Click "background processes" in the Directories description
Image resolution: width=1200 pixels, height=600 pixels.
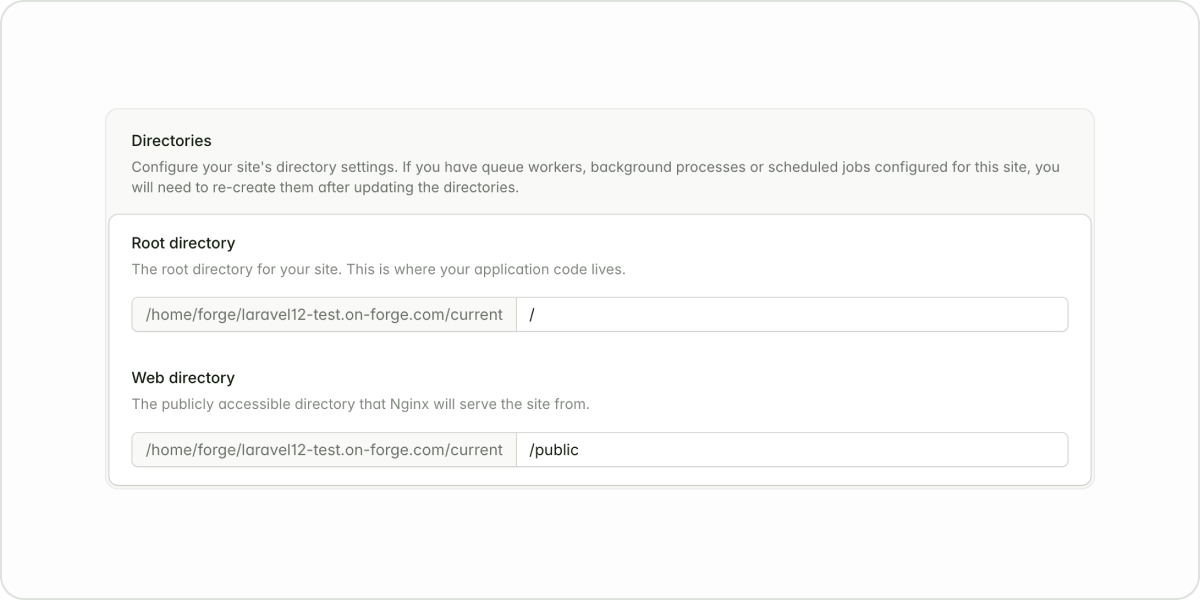point(663,167)
